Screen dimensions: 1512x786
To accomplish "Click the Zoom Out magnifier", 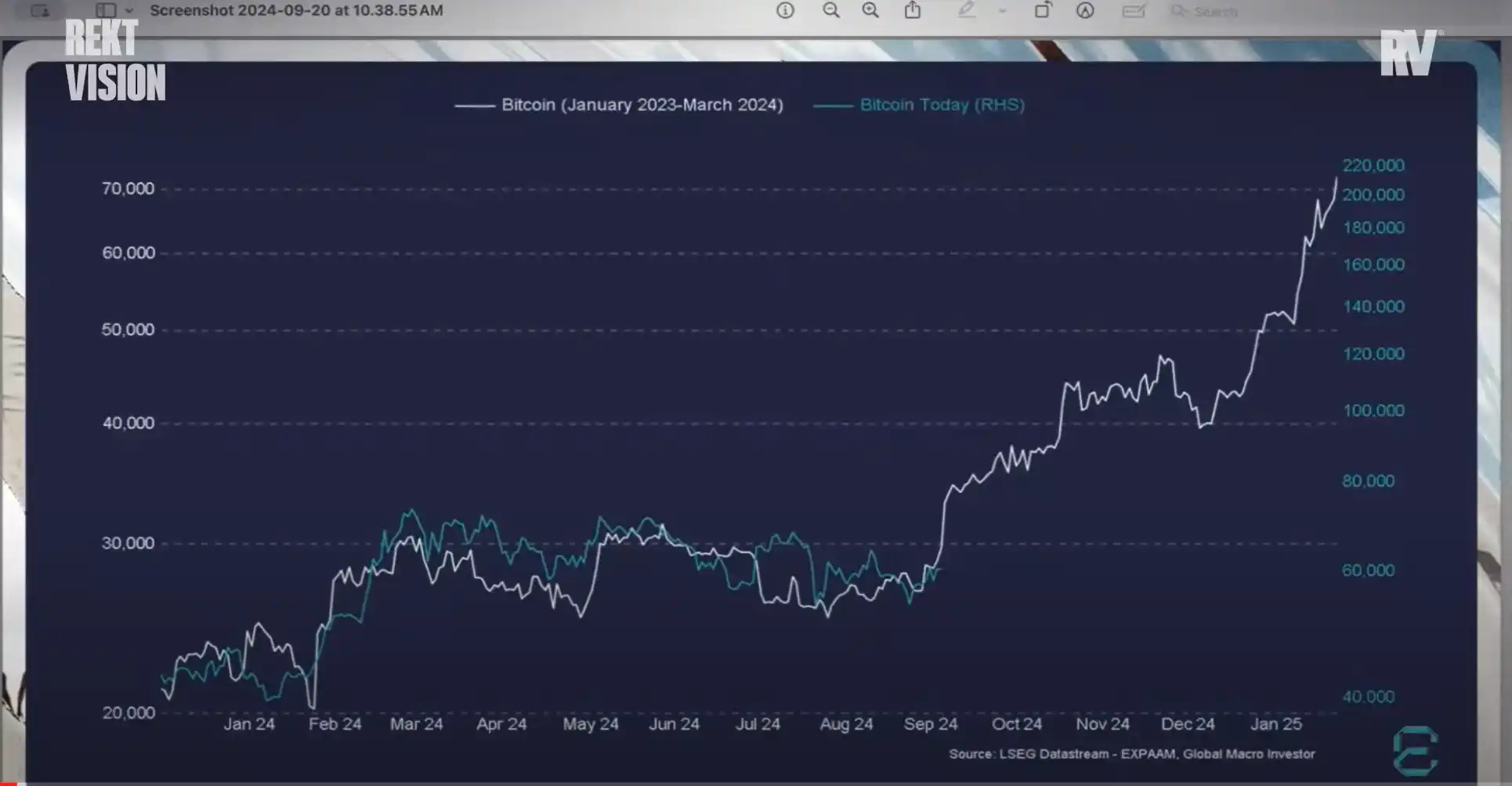I will [x=830, y=10].
